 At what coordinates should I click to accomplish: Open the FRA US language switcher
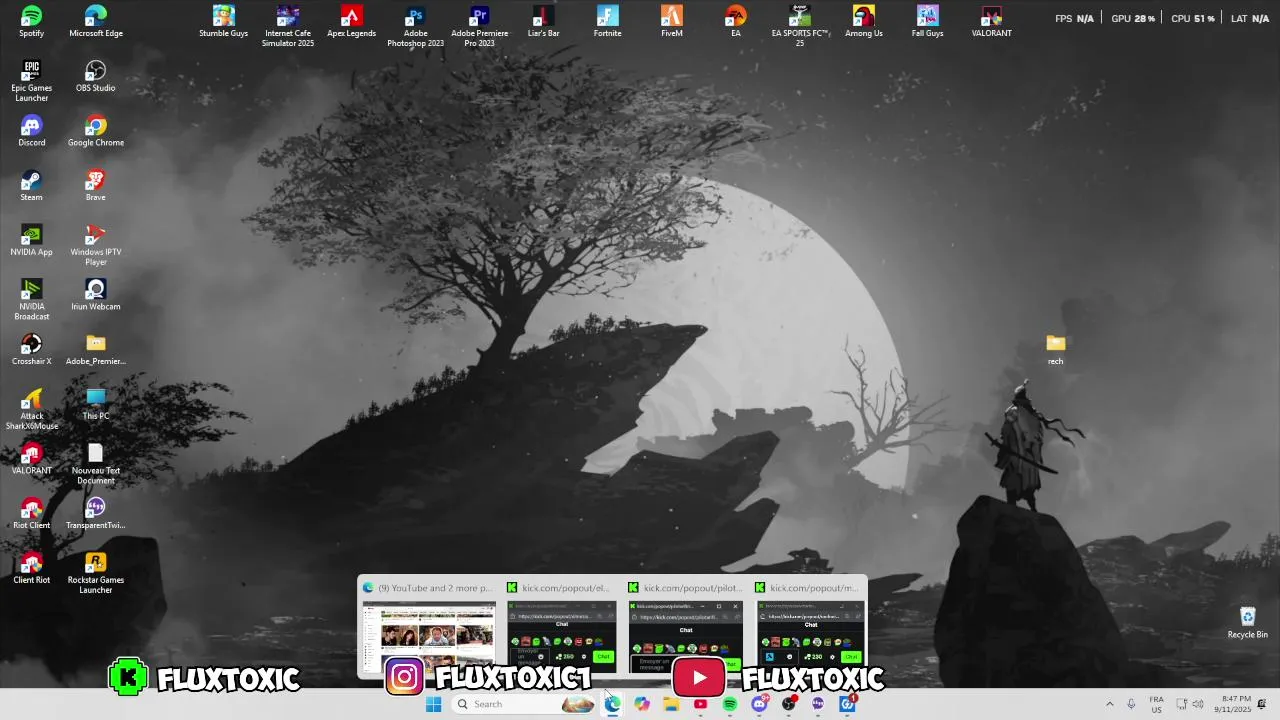point(1156,704)
